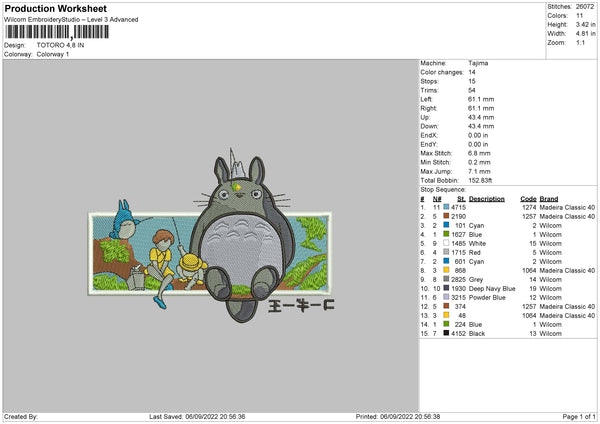Viewport: 600px width, 424px height.
Task: Choose the swatch beside 1715 Red
Action: [x=446, y=252]
